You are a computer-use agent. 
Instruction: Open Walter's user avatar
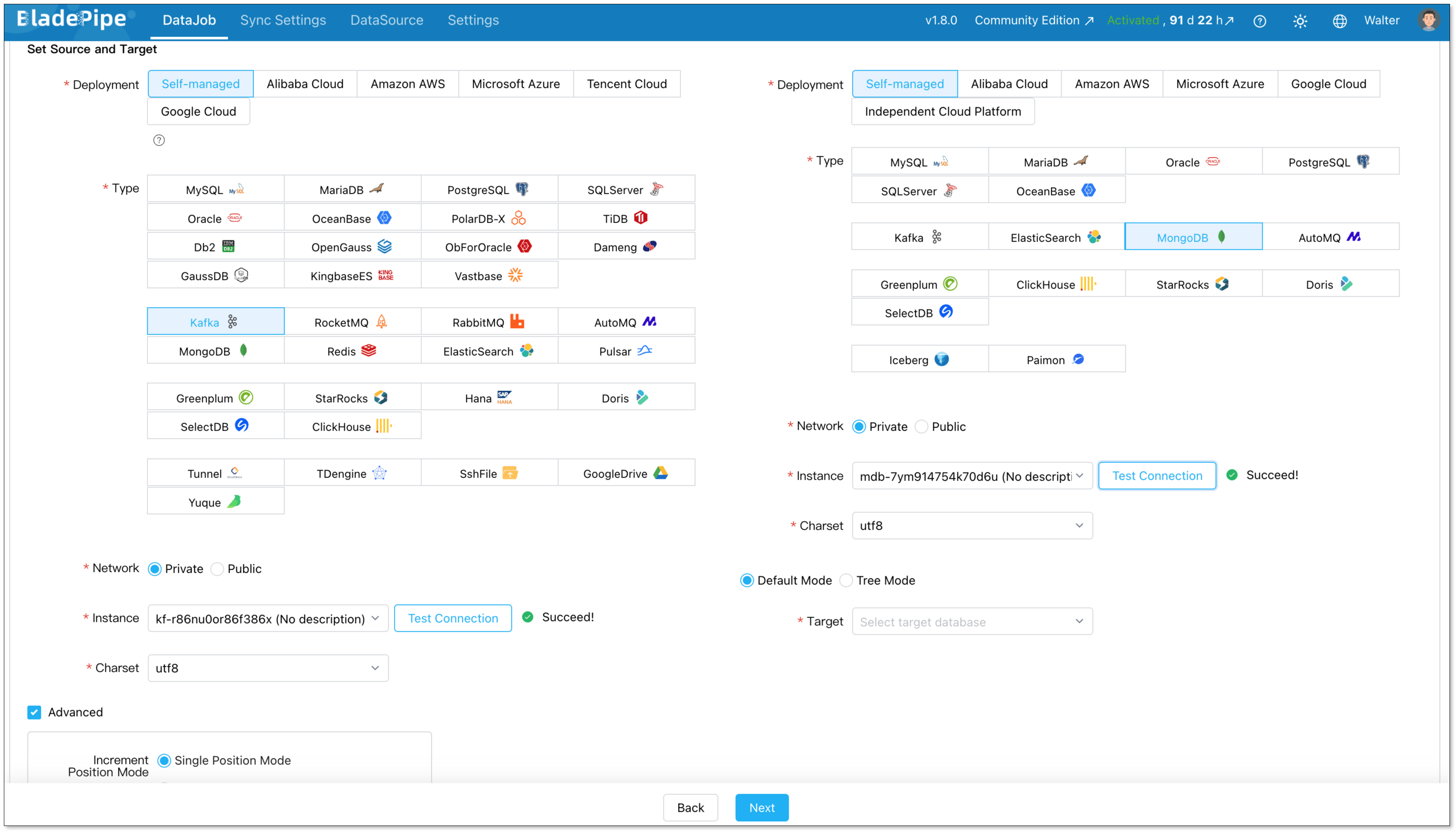click(x=1428, y=21)
